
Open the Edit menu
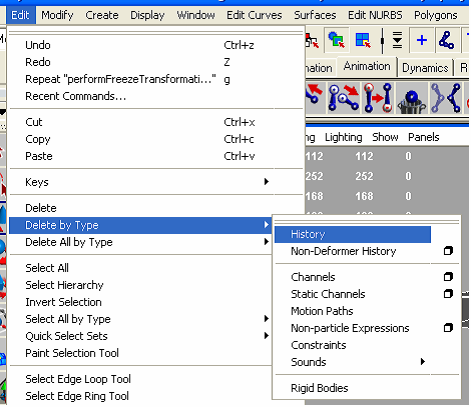click(x=20, y=15)
